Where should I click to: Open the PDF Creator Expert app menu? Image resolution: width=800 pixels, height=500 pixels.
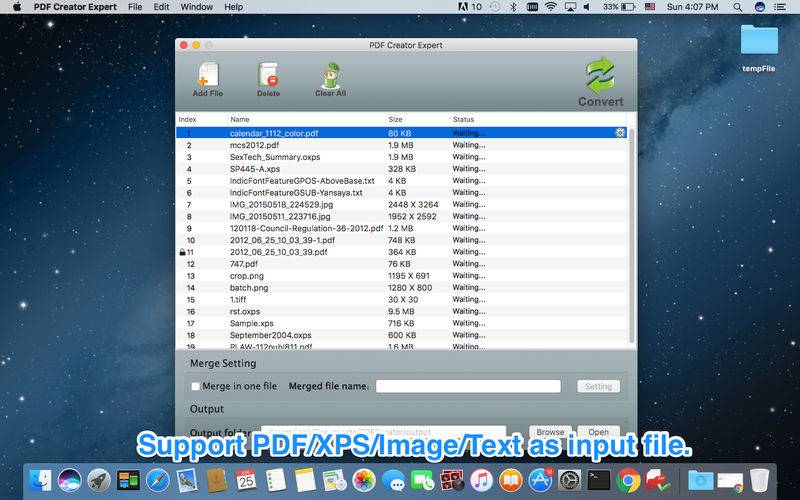click(75, 7)
